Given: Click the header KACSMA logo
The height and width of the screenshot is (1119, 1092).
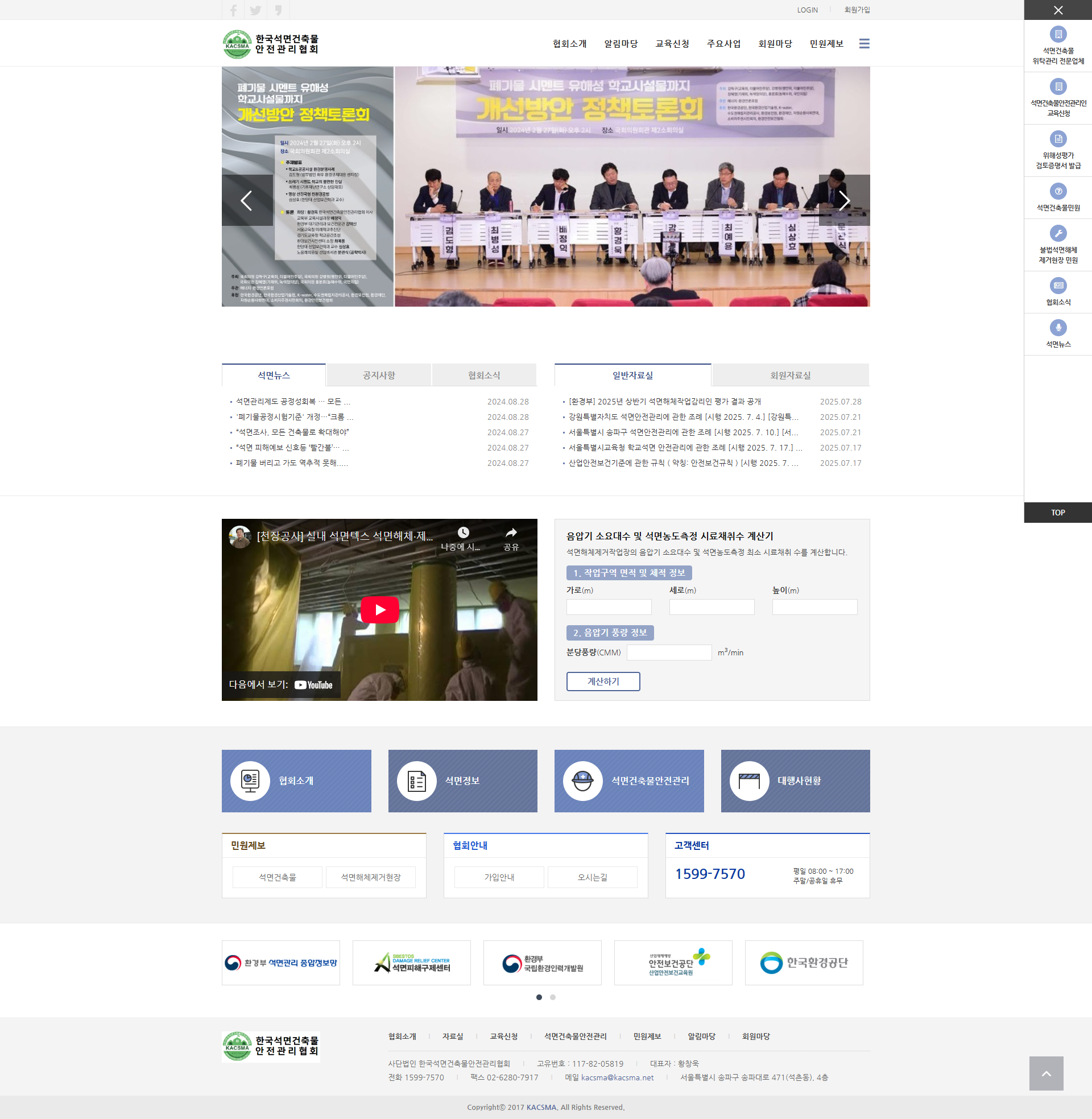Looking at the screenshot, I should tap(270, 44).
